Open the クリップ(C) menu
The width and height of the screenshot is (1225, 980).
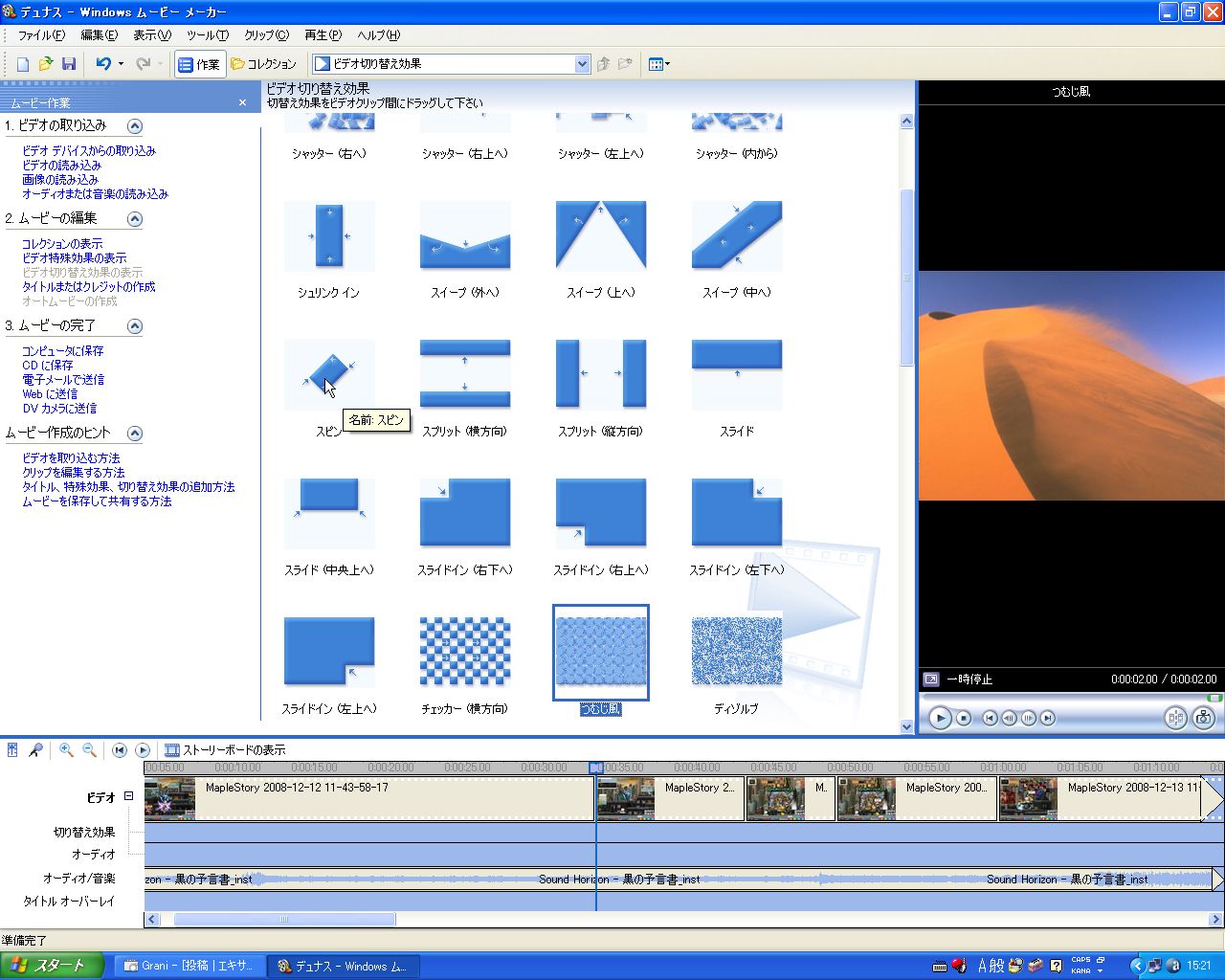[267, 35]
